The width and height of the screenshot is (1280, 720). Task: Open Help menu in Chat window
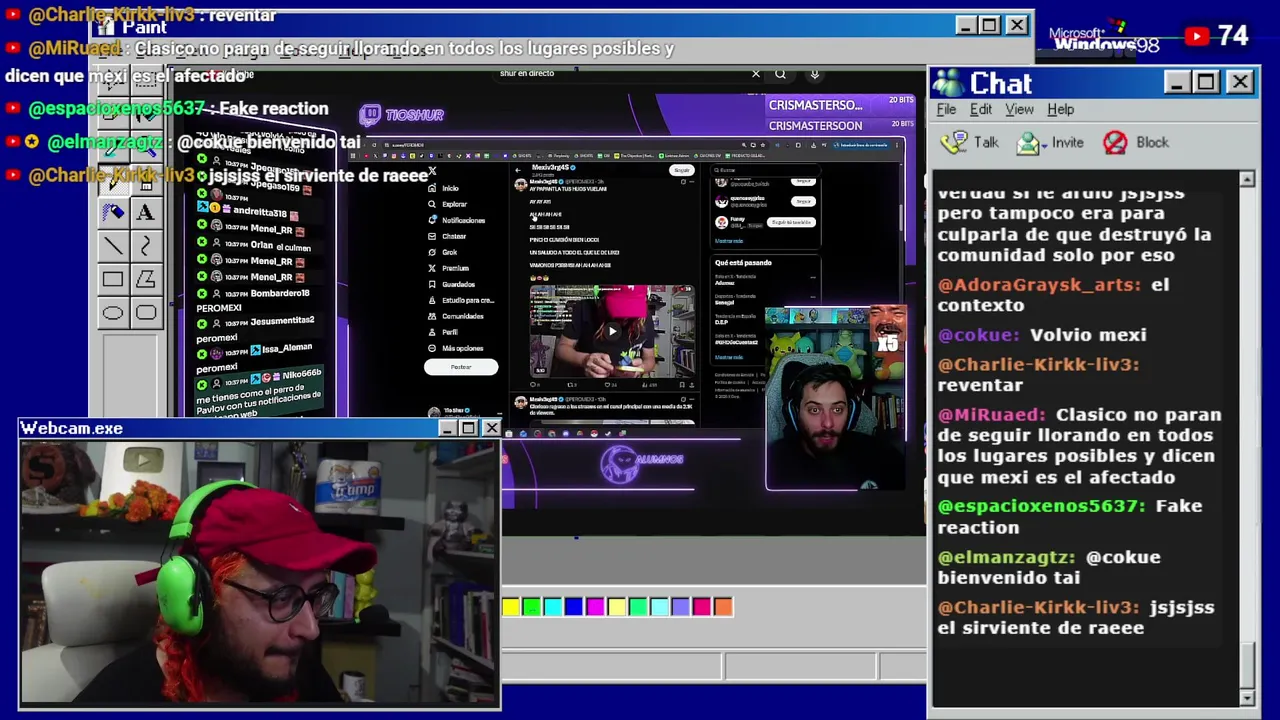tap(1060, 109)
